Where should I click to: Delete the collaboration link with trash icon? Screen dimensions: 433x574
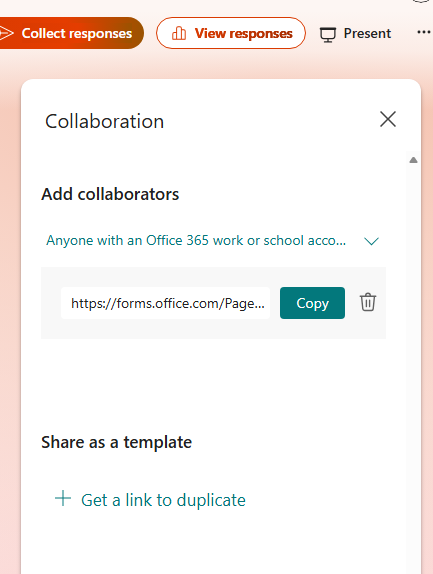click(368, 302)
